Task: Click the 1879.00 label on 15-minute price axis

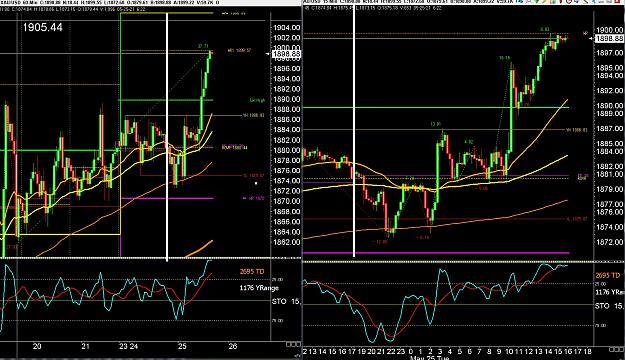Action: [x=609, y=189]
